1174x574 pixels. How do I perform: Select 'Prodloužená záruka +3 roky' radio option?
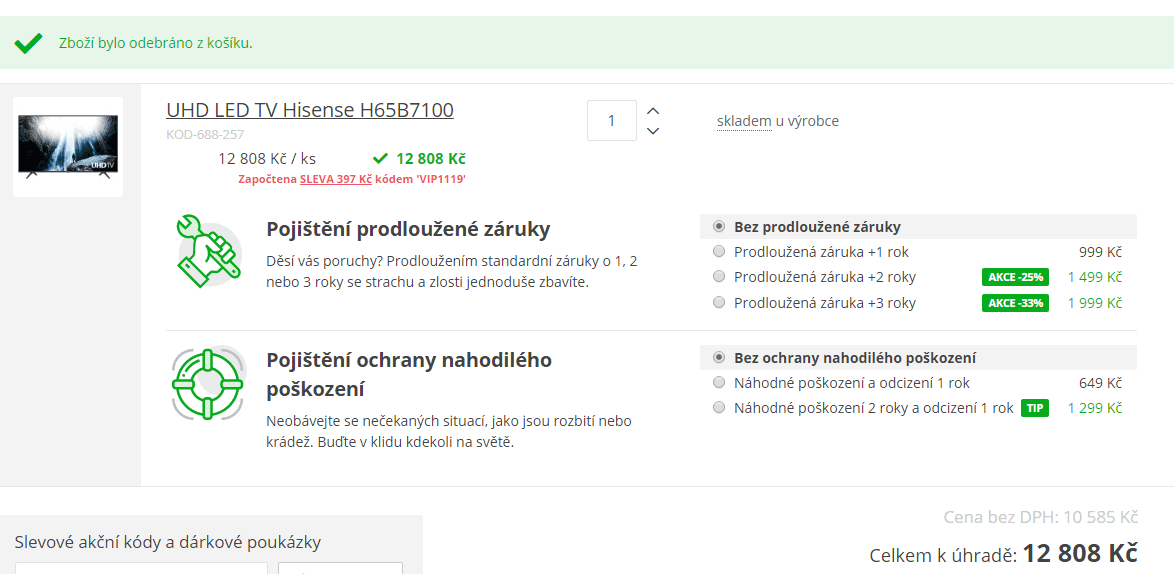pos(720,303)
